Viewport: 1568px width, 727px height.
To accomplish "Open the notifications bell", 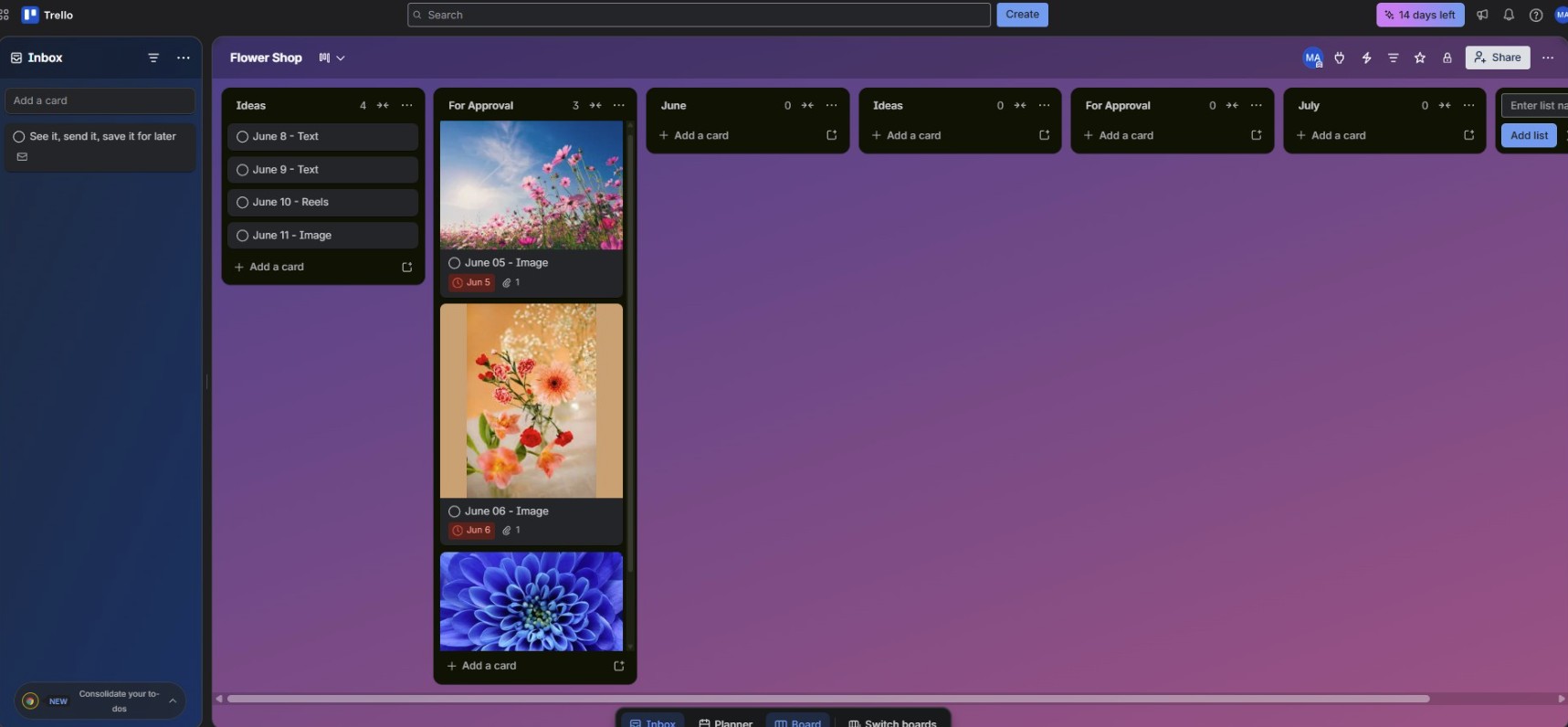I will (x=1509, y=15).
